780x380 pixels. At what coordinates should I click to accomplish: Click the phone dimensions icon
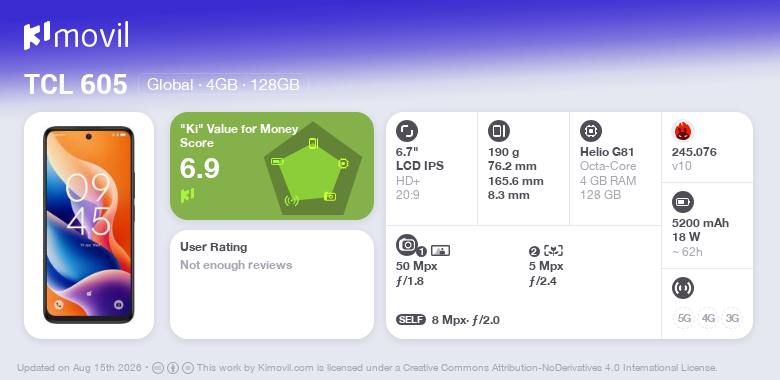[499, 131]
